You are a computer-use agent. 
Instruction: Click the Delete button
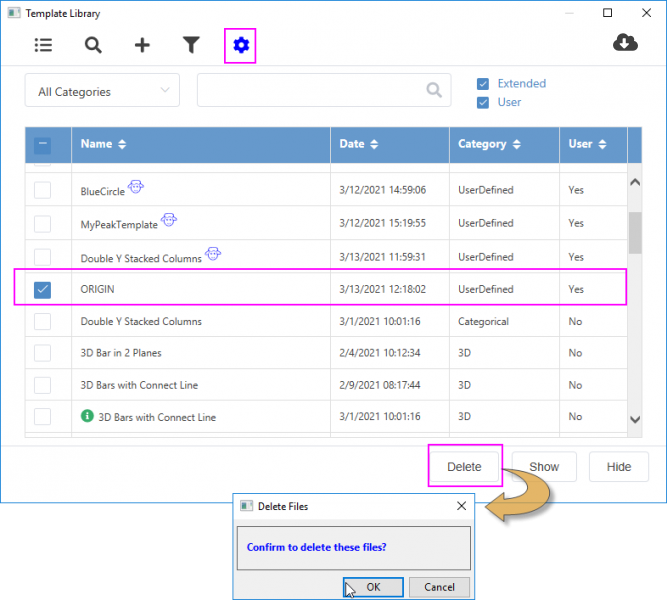pyautogui.click(x=464, y=467)
